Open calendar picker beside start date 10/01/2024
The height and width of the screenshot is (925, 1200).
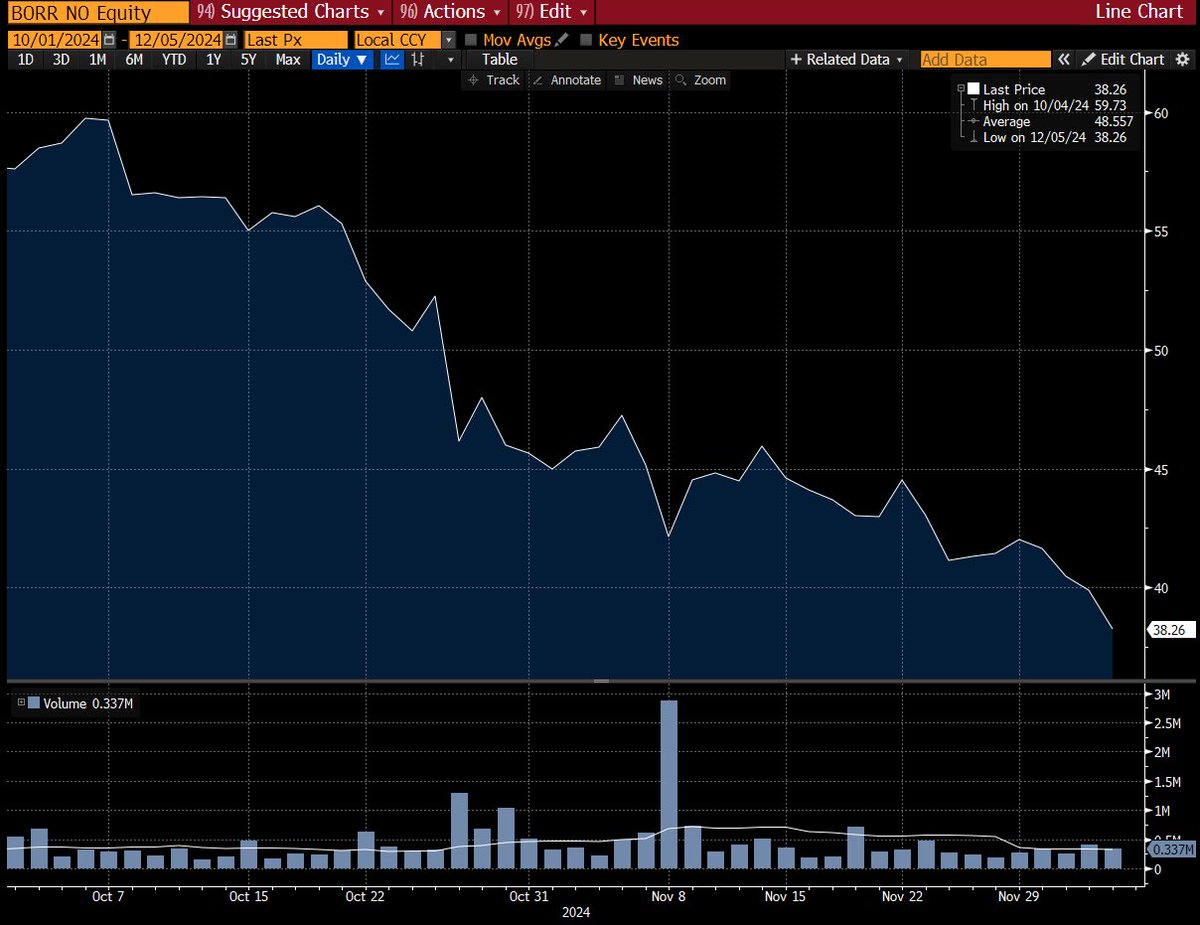(x=109, y=40)
